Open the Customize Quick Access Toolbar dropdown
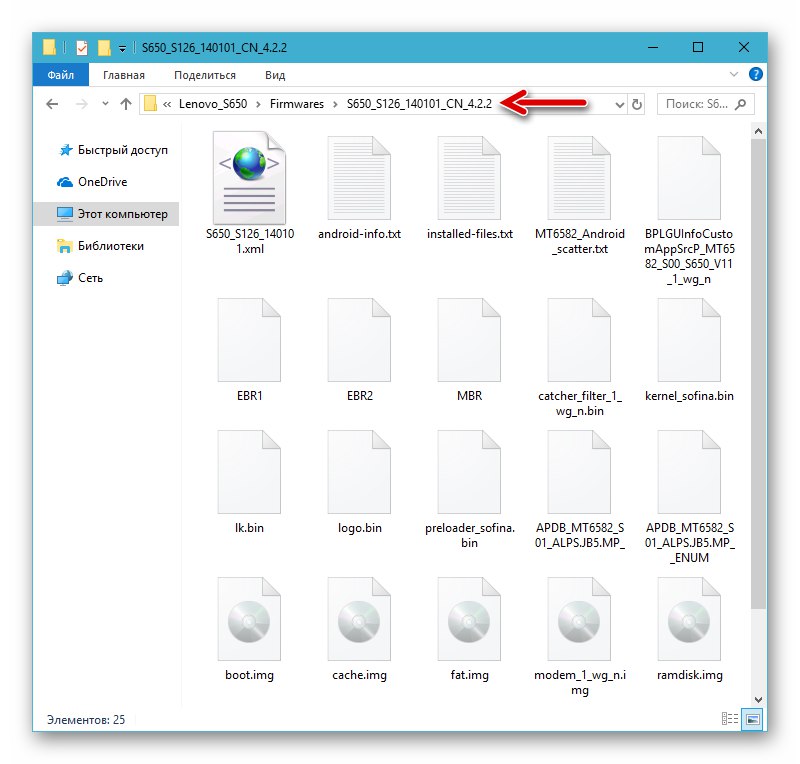800x764 pixels. (123, 47)
